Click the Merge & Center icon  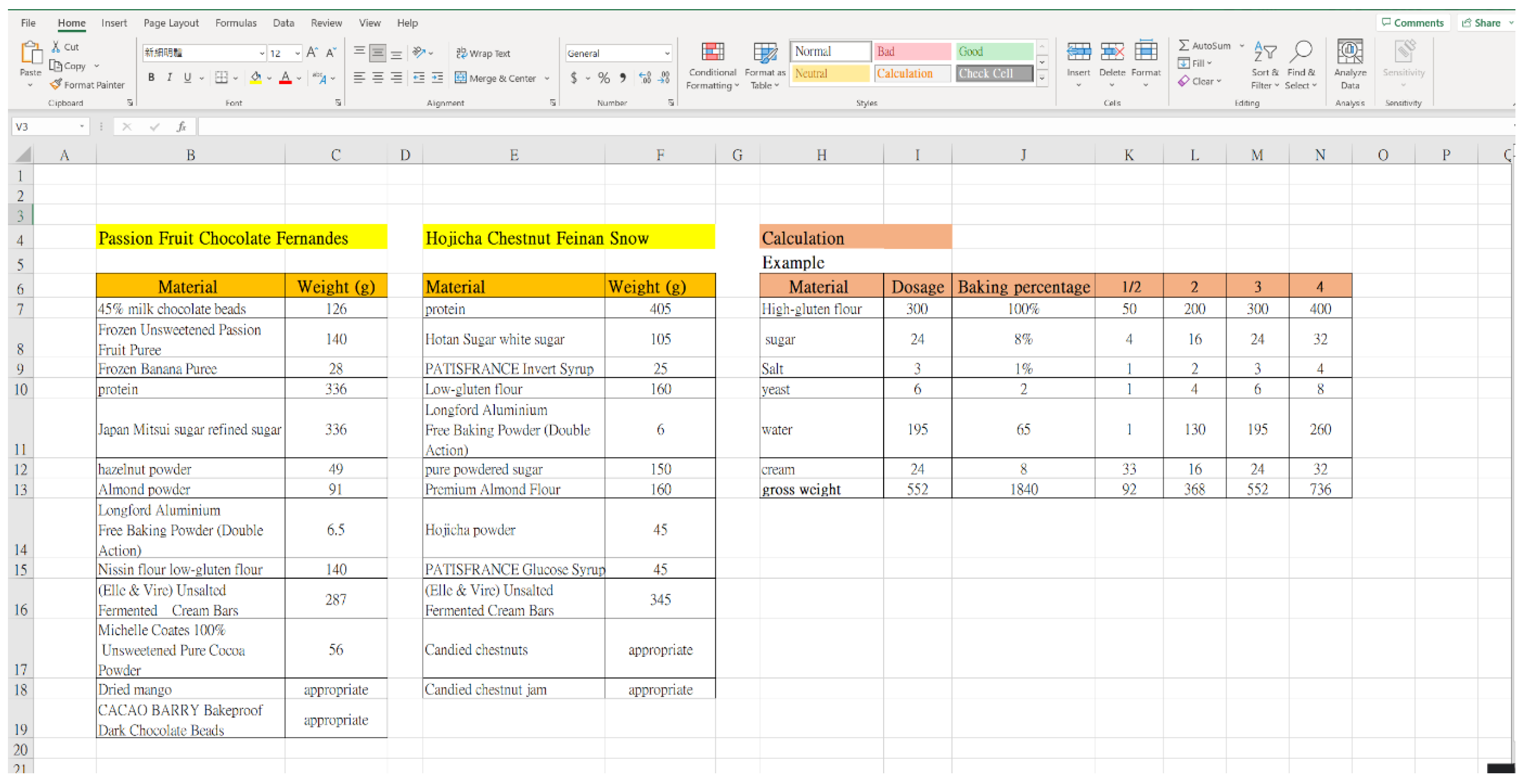click(x=461, y=77)
